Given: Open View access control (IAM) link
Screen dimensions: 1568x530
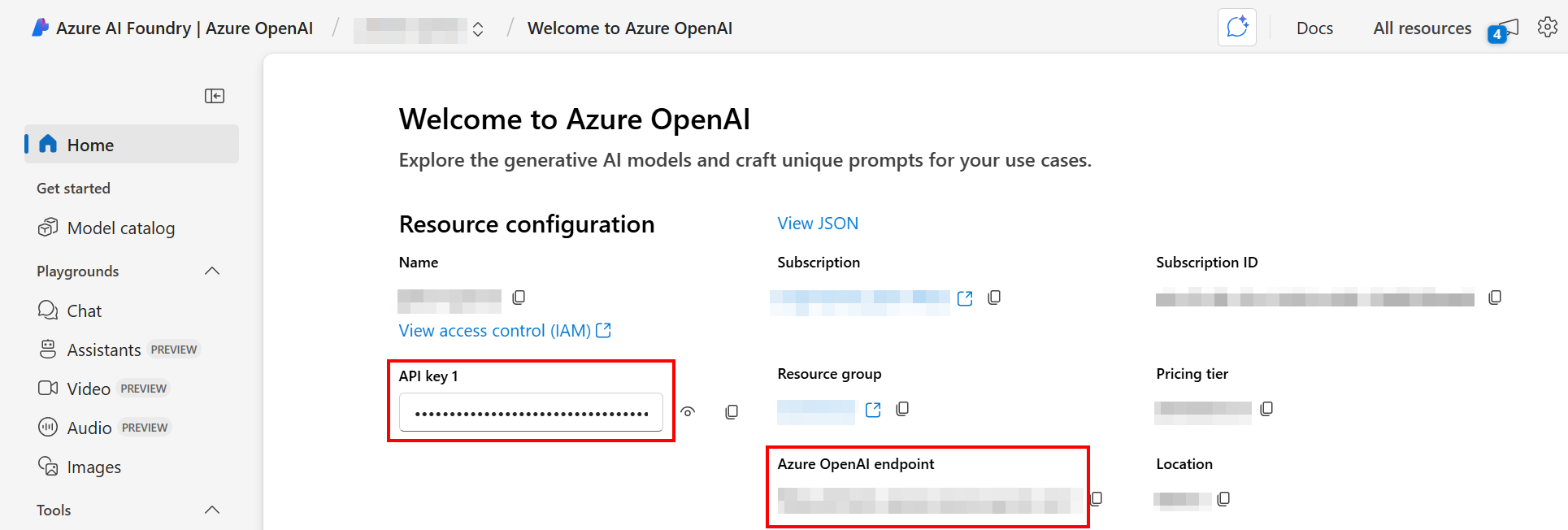Looking at the screenshot, I should 505,331.
